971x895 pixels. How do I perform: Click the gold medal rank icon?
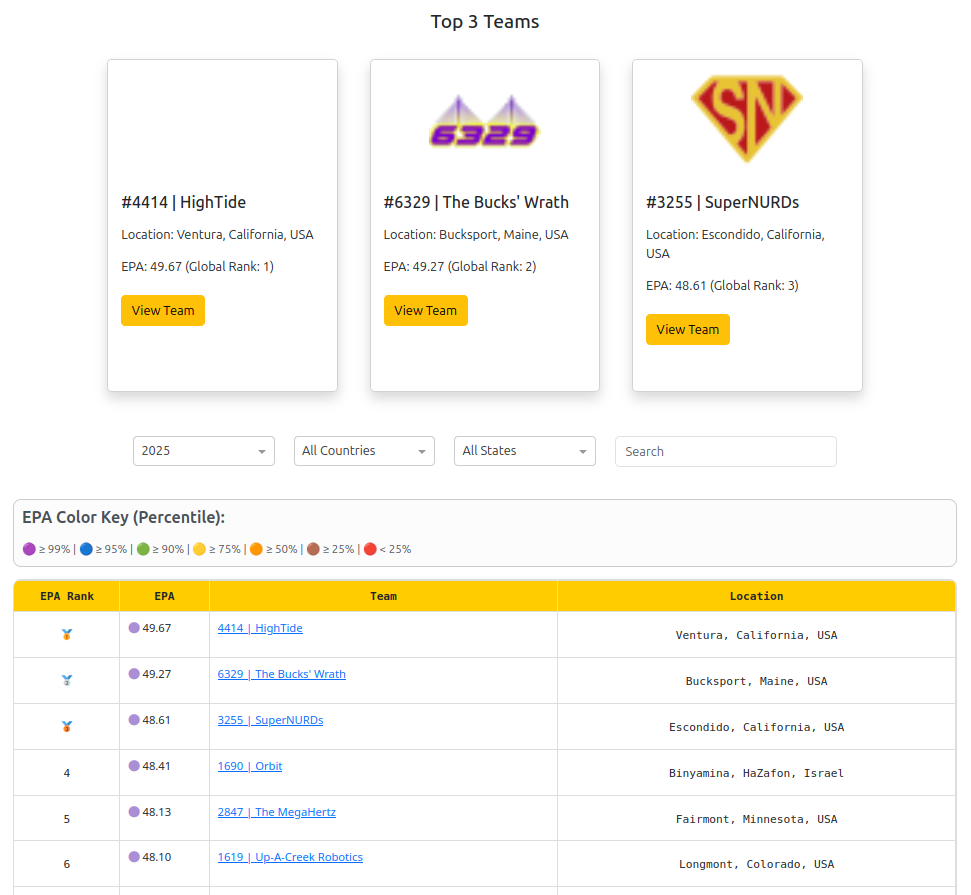tap(67, 634)
